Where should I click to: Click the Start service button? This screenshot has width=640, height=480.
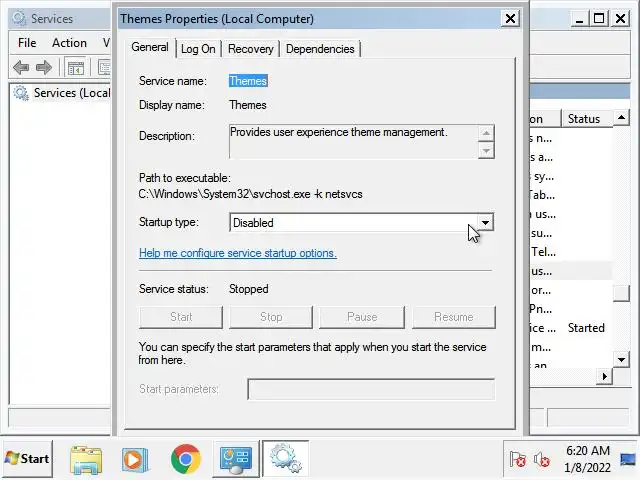coord(181,317)
